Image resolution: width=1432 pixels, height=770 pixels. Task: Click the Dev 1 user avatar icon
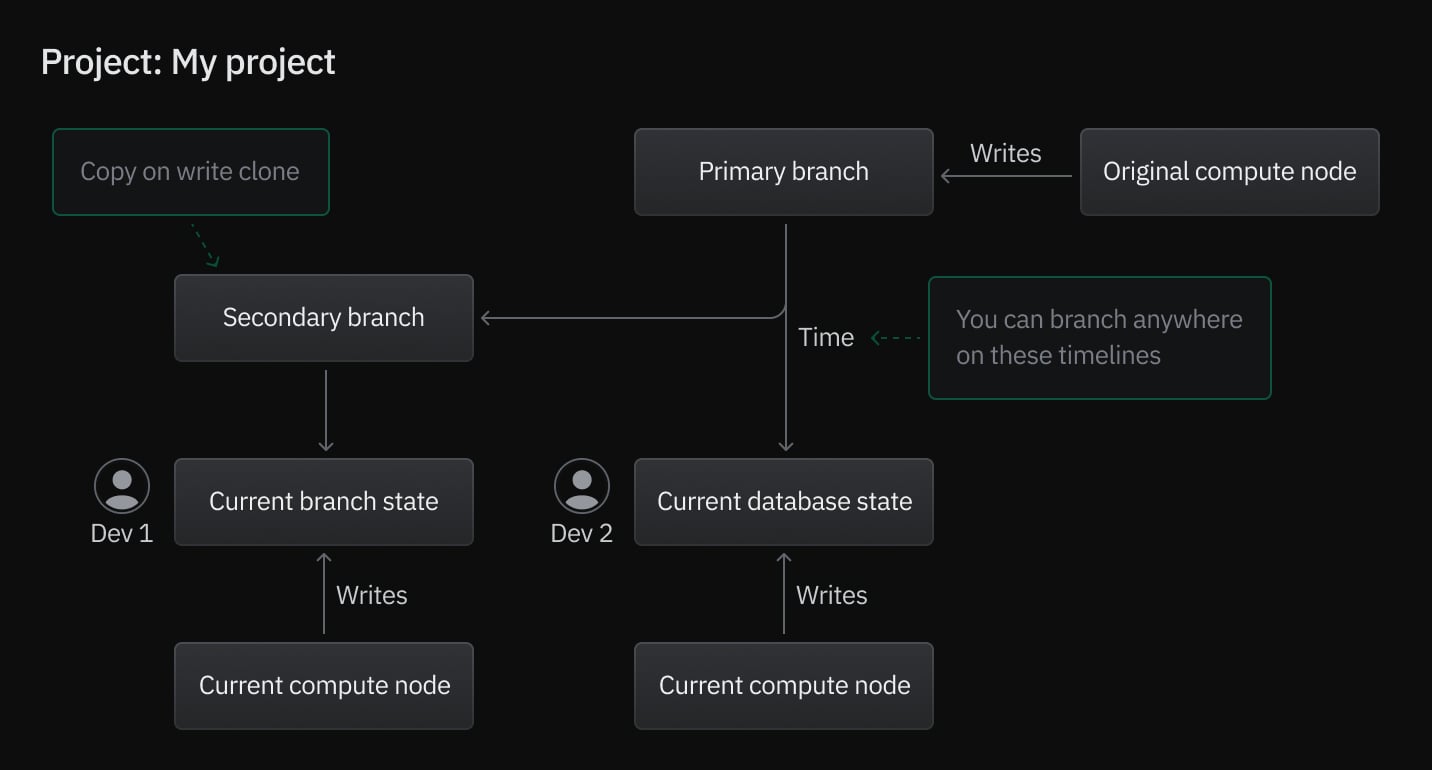[122, 486]
